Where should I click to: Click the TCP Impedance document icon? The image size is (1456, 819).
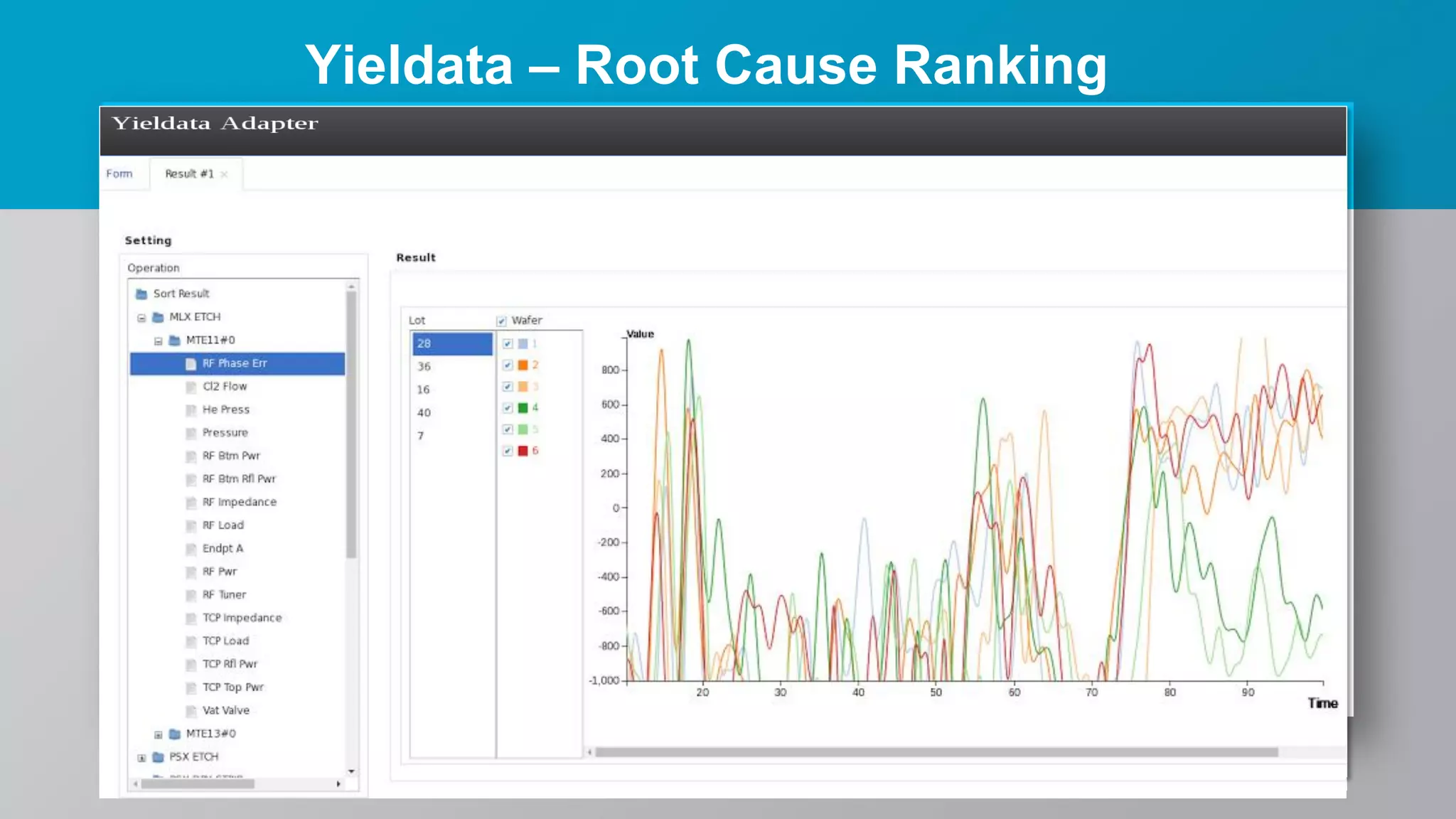click(x=191, y=619)
